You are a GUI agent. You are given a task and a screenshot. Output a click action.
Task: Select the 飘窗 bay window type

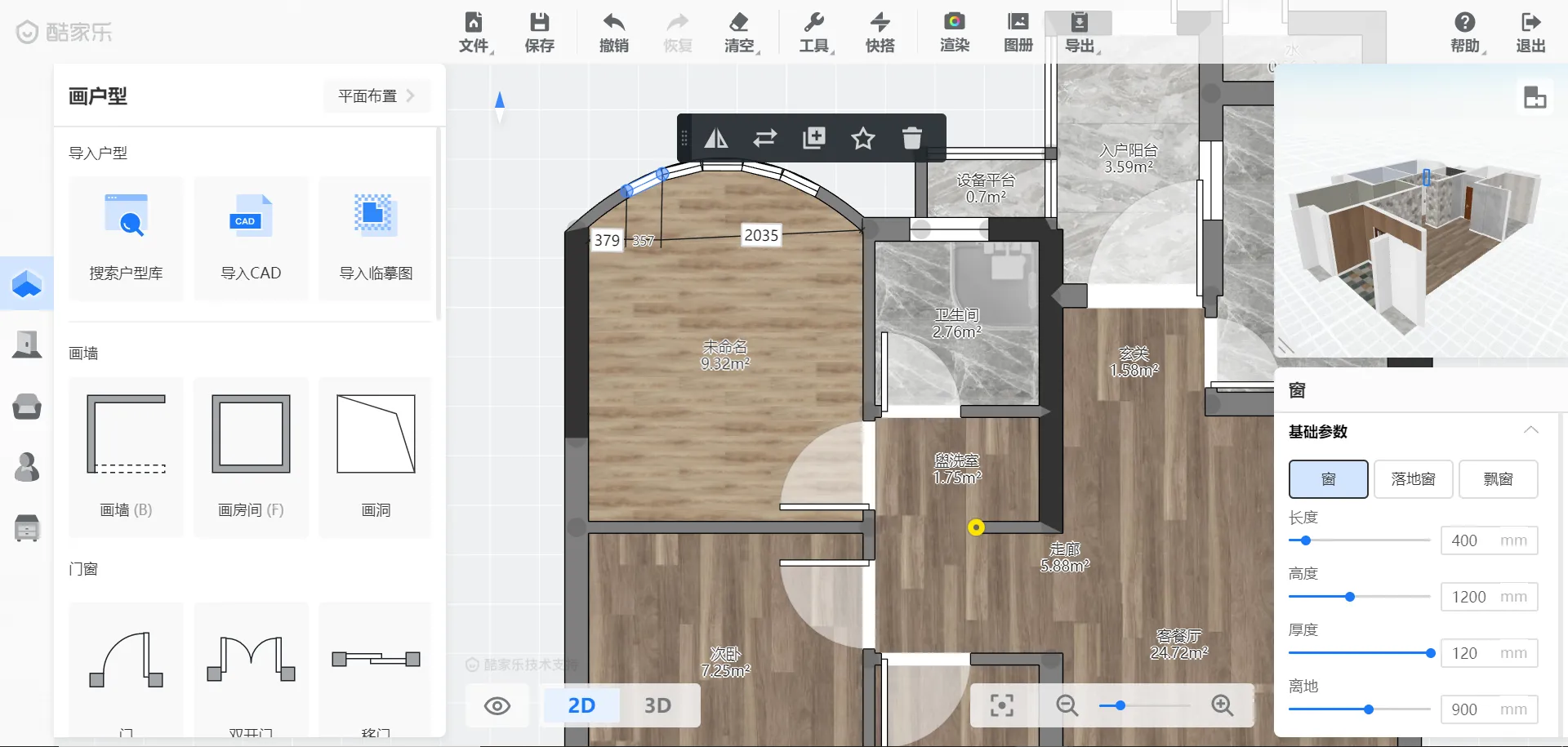click(x=1498, y=479)
